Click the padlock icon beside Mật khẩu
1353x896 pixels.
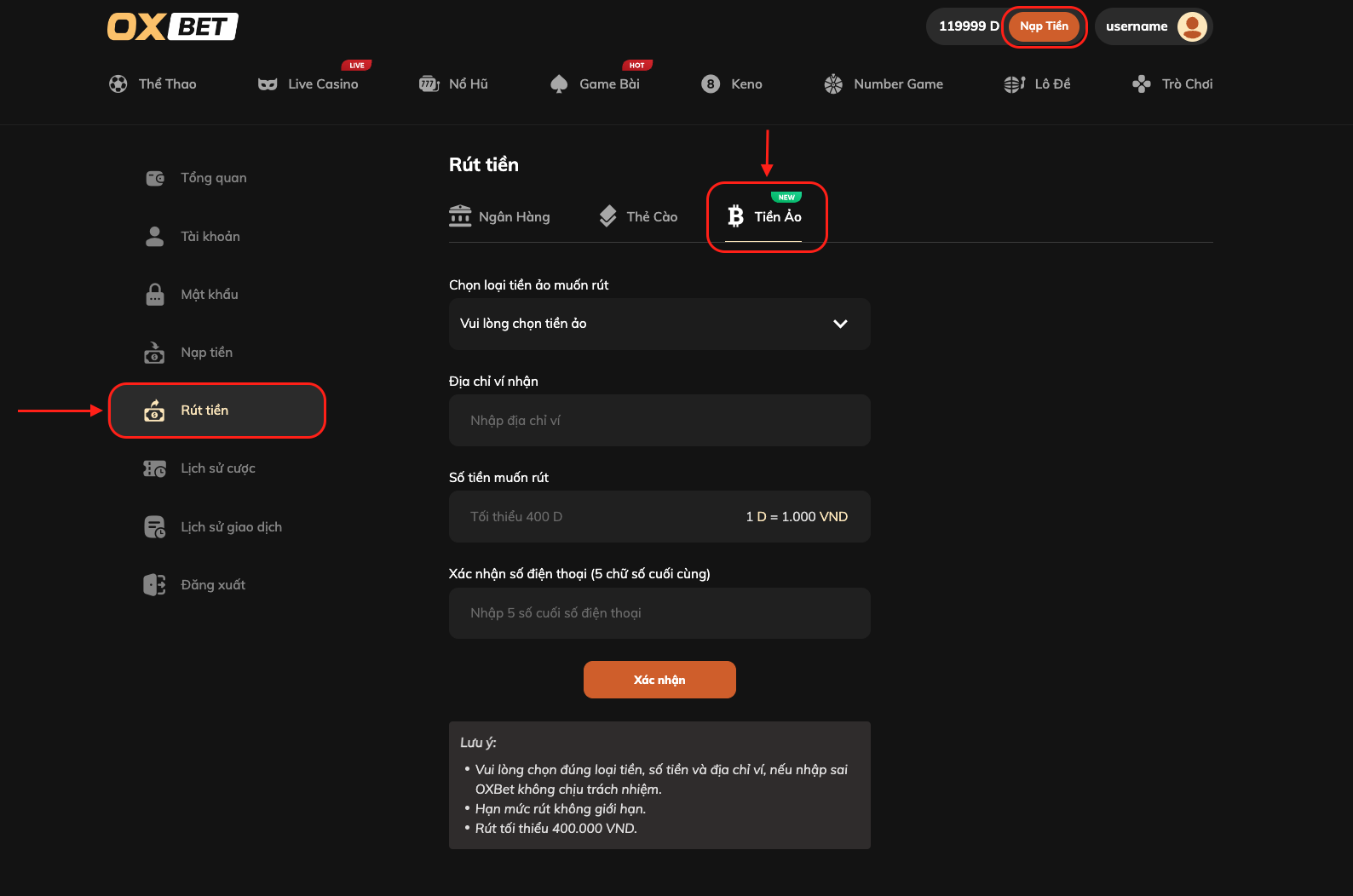(155, 294)
